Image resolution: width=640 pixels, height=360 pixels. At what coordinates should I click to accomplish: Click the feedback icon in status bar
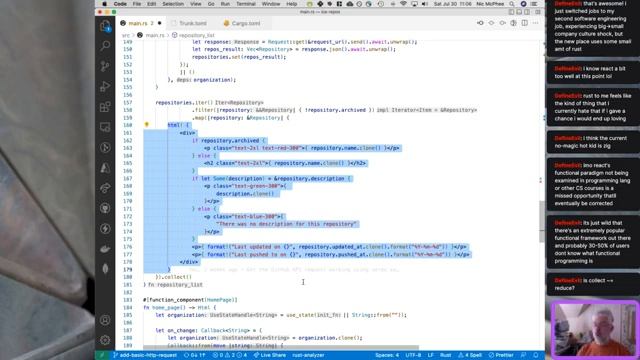(x=524, y=355)
